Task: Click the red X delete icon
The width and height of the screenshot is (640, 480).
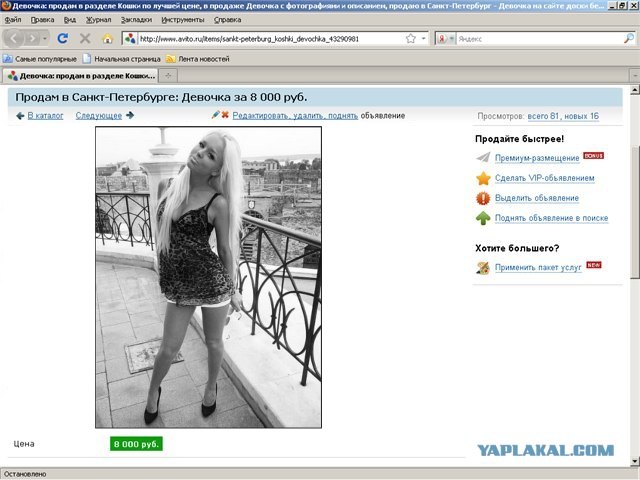Action: click(225, 115)
